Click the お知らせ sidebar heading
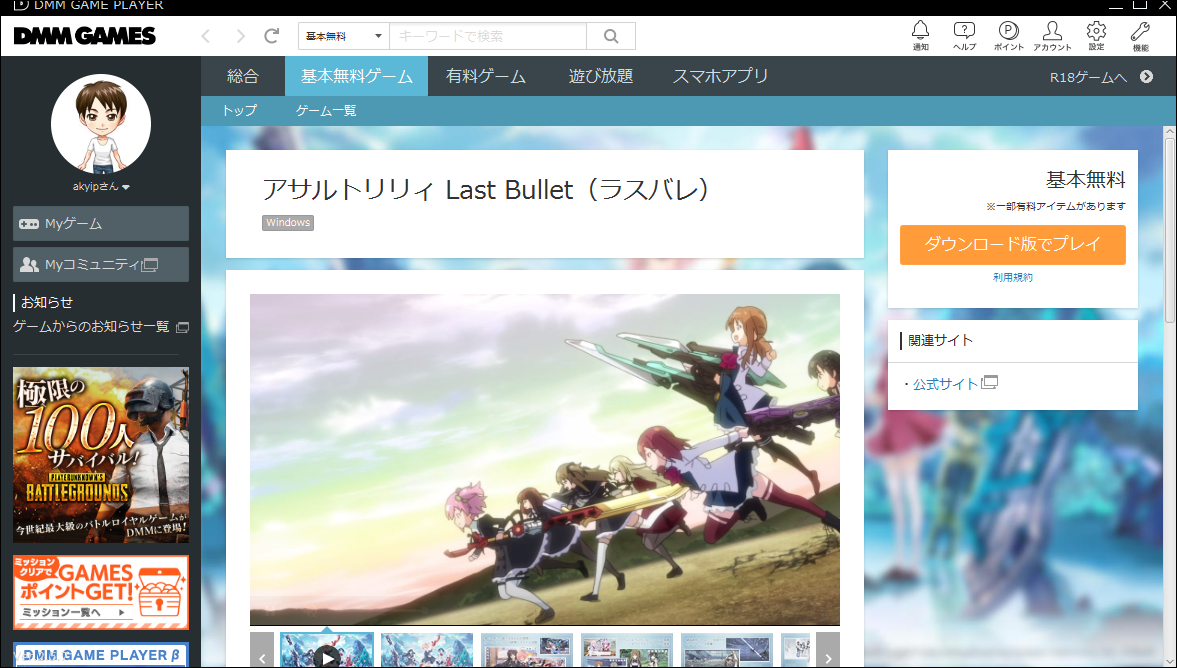The width and height of the screenshot is (1177, 668). pyautogui.click(x=47, y=302)
